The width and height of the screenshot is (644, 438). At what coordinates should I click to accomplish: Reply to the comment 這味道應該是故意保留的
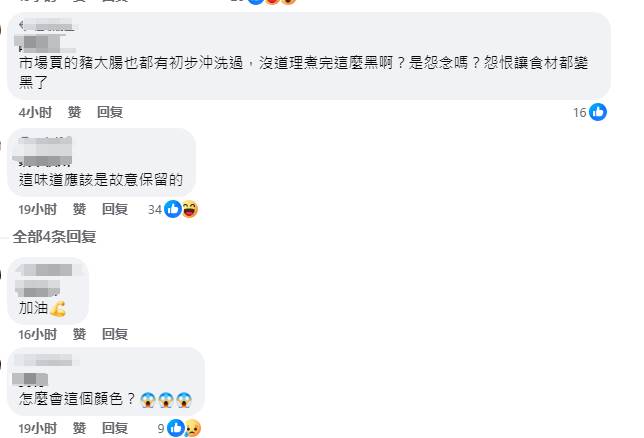[x=115, y=209]
